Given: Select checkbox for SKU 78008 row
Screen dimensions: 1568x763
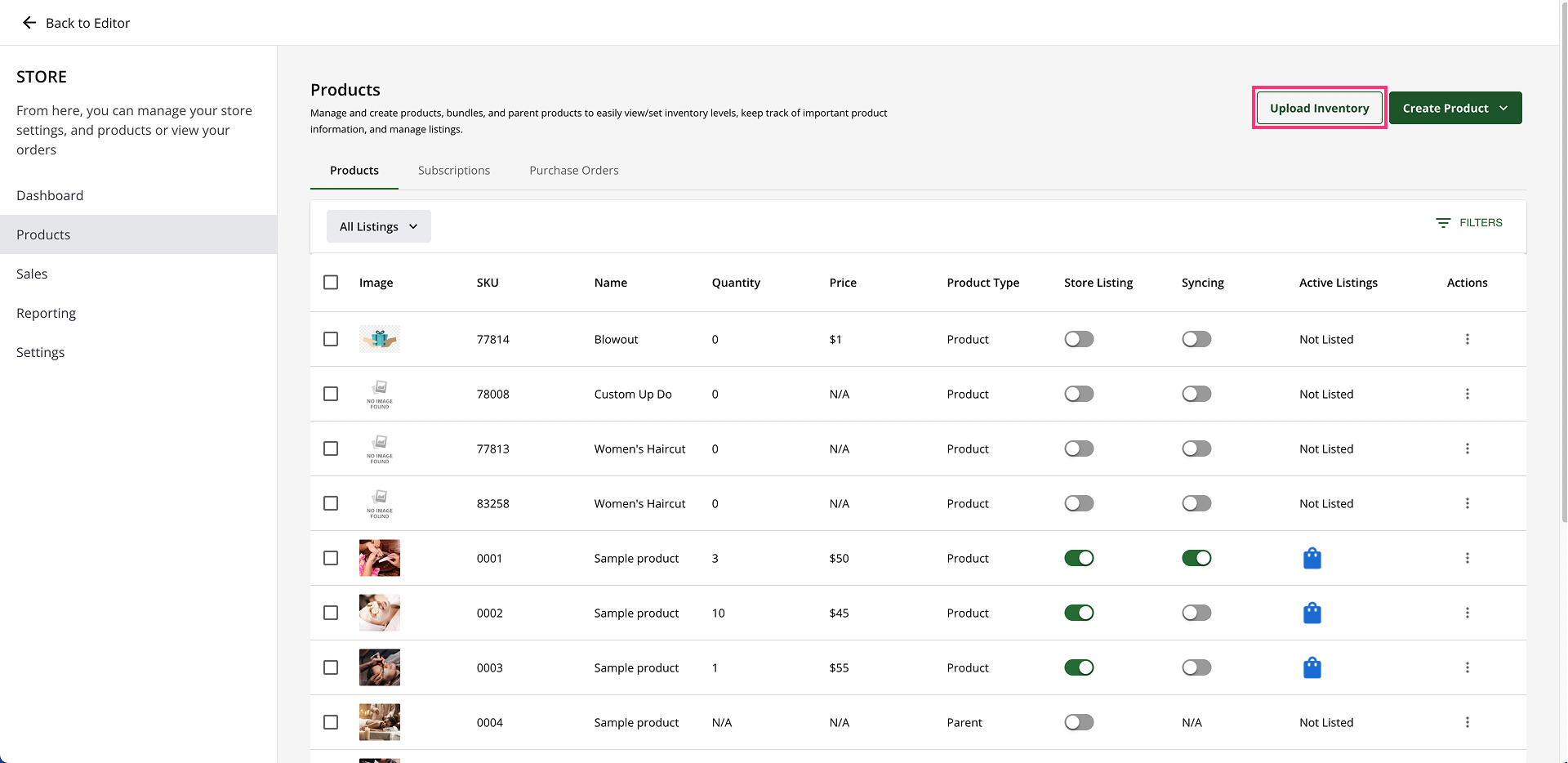Looking at the screenshot, I should [331, 394].
